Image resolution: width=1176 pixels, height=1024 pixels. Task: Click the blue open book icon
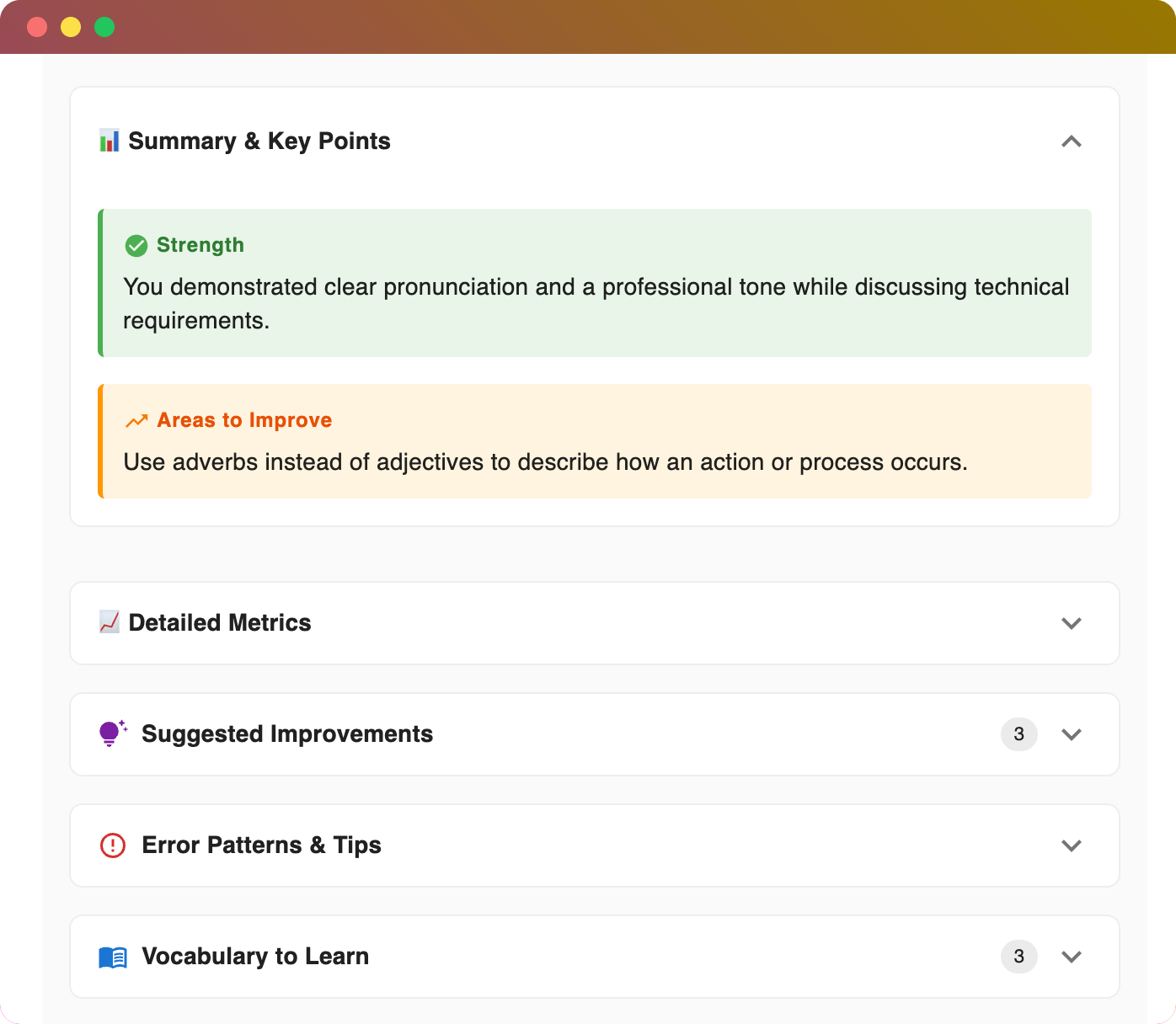113,957
